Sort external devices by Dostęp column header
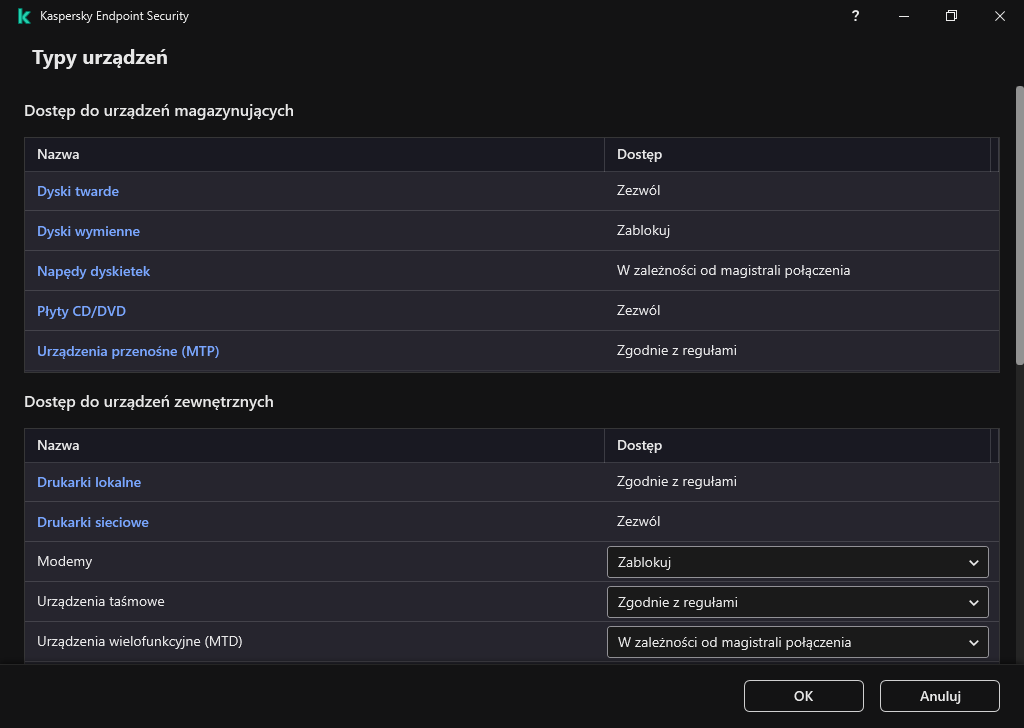This screenshot has height=728, width=1024. point(639,446)
